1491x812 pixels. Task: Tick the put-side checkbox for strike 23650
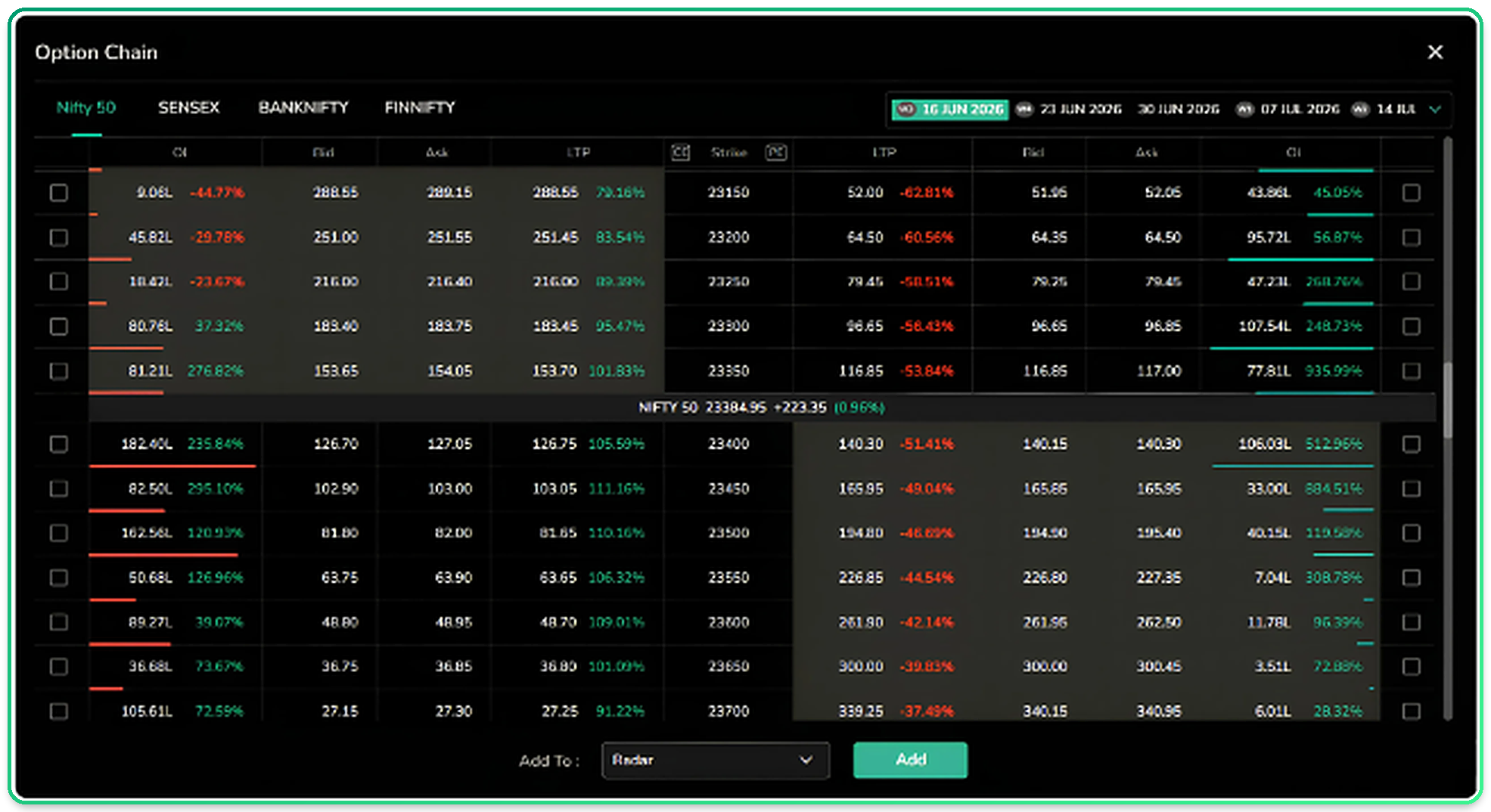[1411, 667]
